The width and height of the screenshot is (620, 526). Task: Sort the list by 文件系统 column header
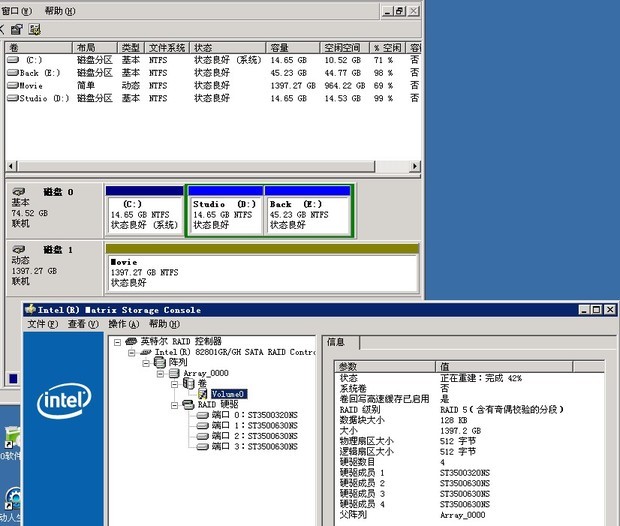pyautogui.click(x=167, y=47)
